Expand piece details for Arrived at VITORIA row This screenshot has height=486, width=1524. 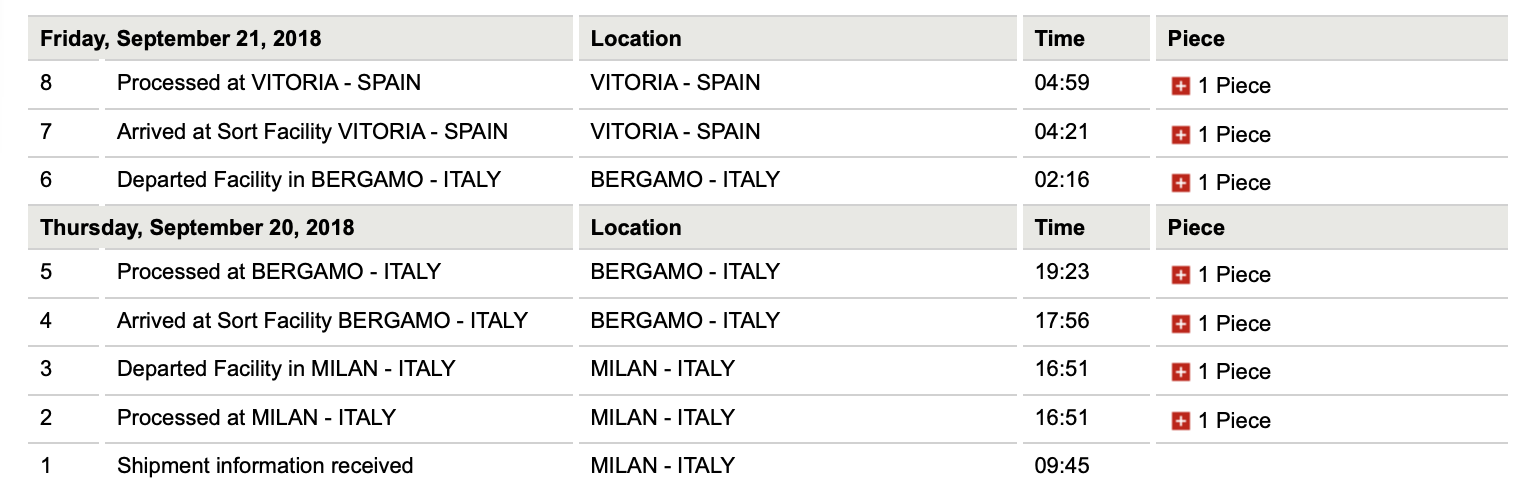[1180, 135]
